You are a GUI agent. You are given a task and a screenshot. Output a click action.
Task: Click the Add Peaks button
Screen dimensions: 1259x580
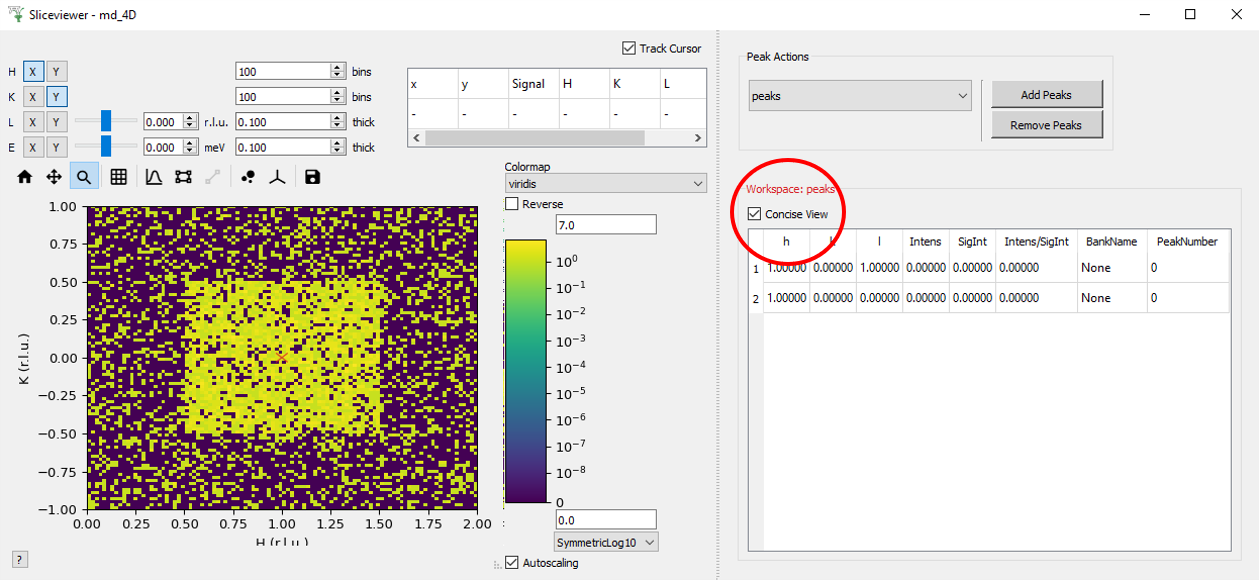pos(1046,95)
